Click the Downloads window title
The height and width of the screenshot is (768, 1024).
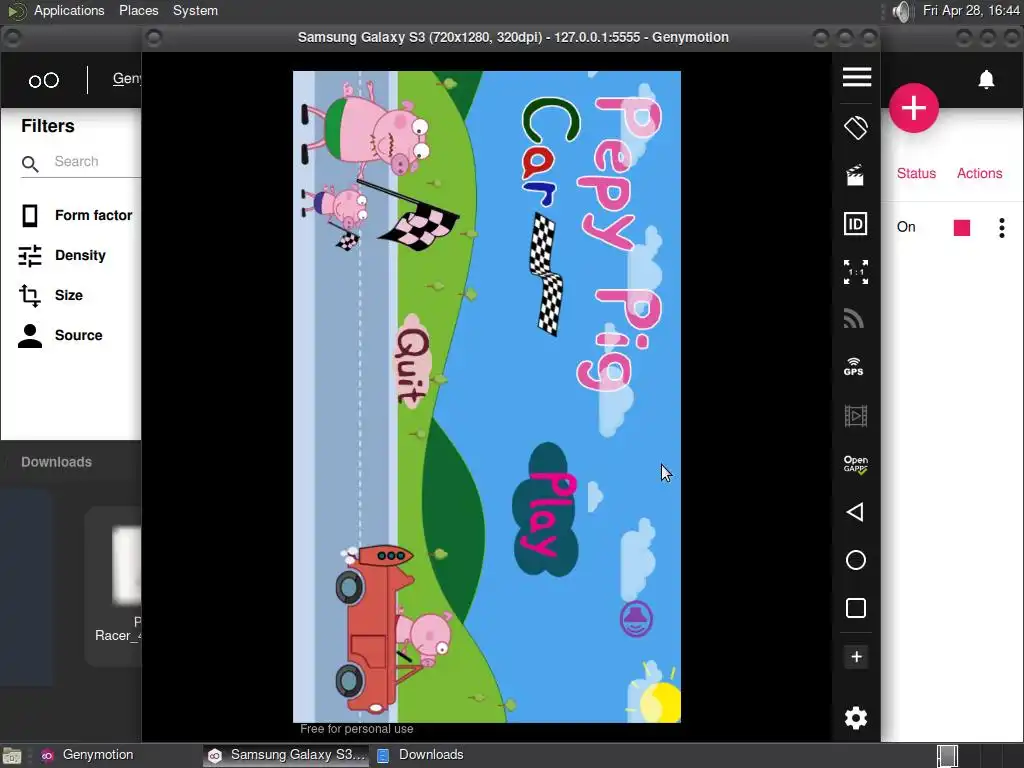[x=56, y=462]
